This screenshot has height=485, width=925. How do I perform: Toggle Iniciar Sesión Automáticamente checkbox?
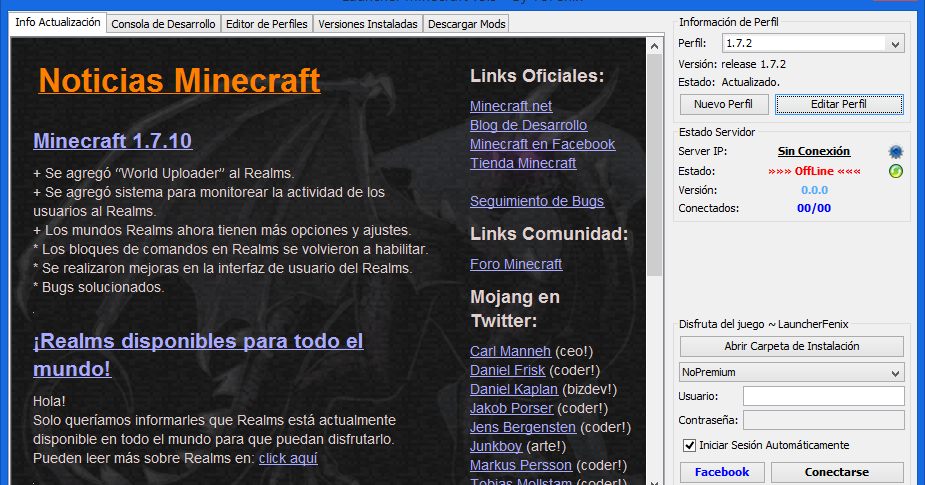click(689, 445)
